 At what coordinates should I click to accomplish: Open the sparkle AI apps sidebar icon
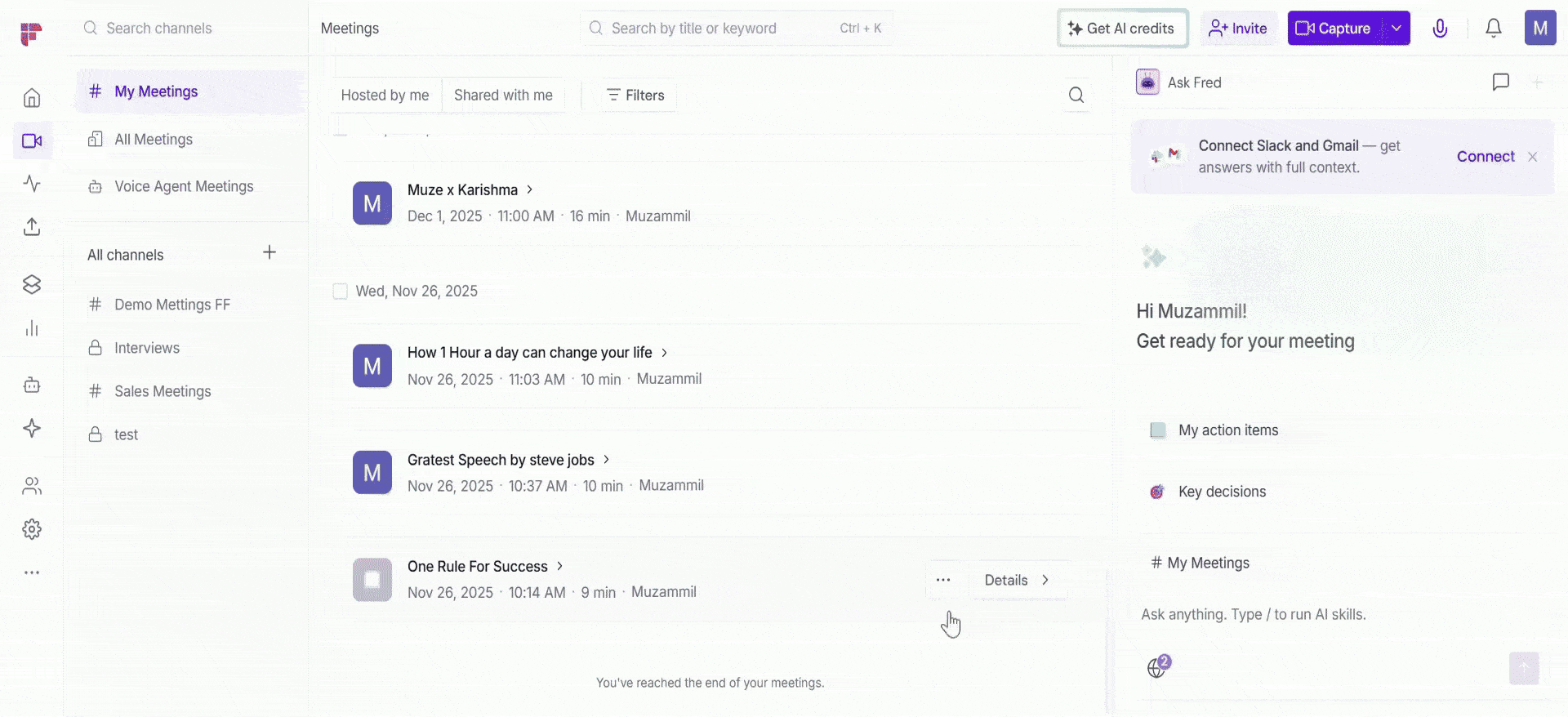(x=32, y=428)
